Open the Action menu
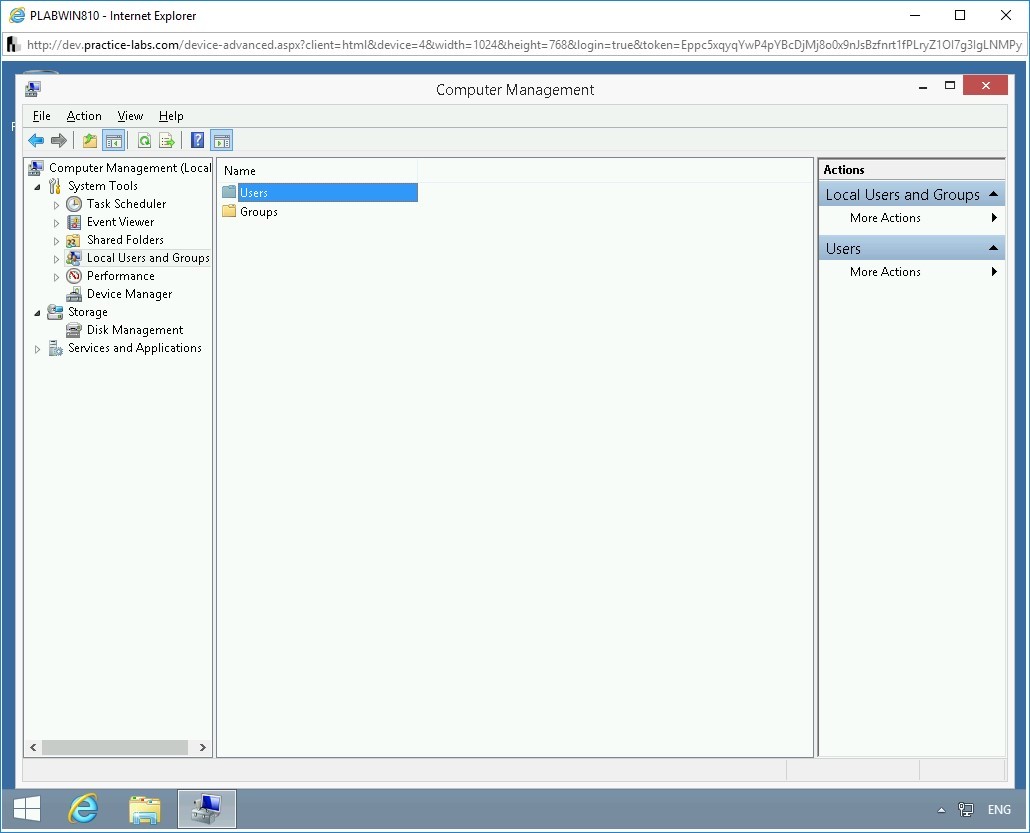Image resolution: width=1030 pixels, height=833 pixels. (x=84, y=116)
